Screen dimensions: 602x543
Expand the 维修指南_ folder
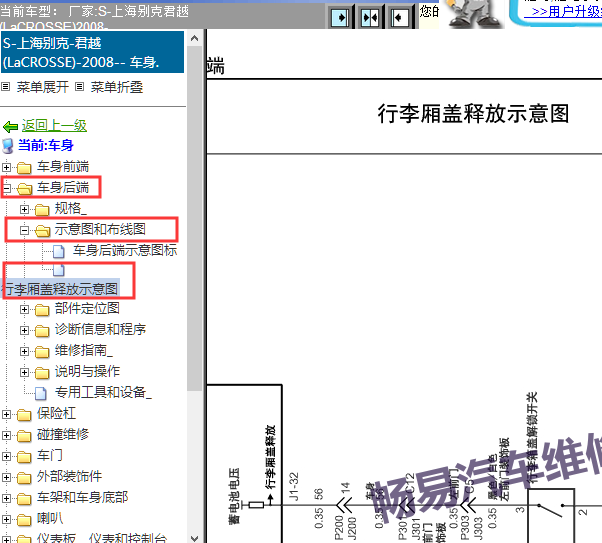(24, 351)
